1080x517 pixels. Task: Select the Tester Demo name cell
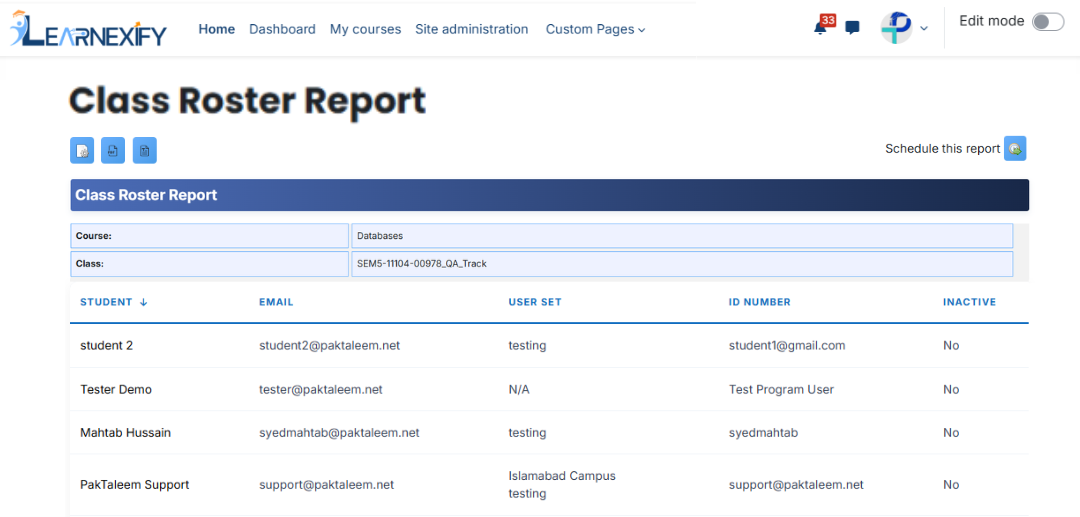tap(116, 390)
